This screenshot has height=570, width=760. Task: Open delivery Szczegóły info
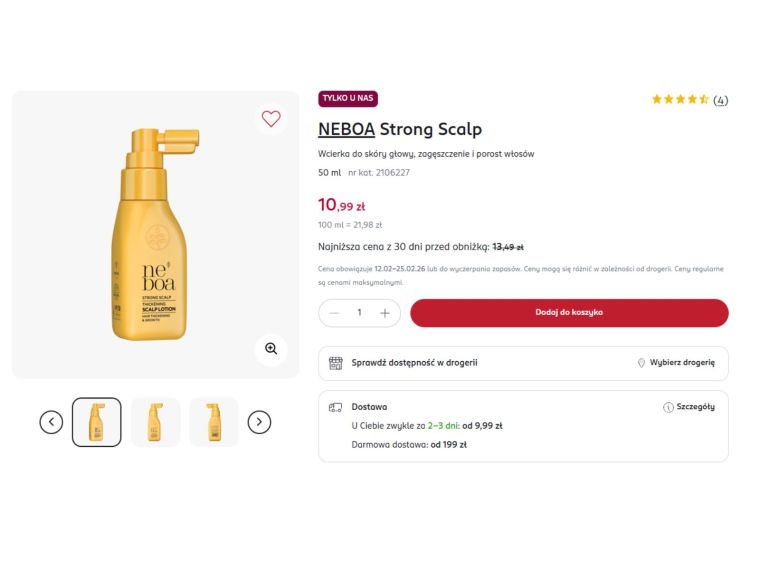coord(689,408)
